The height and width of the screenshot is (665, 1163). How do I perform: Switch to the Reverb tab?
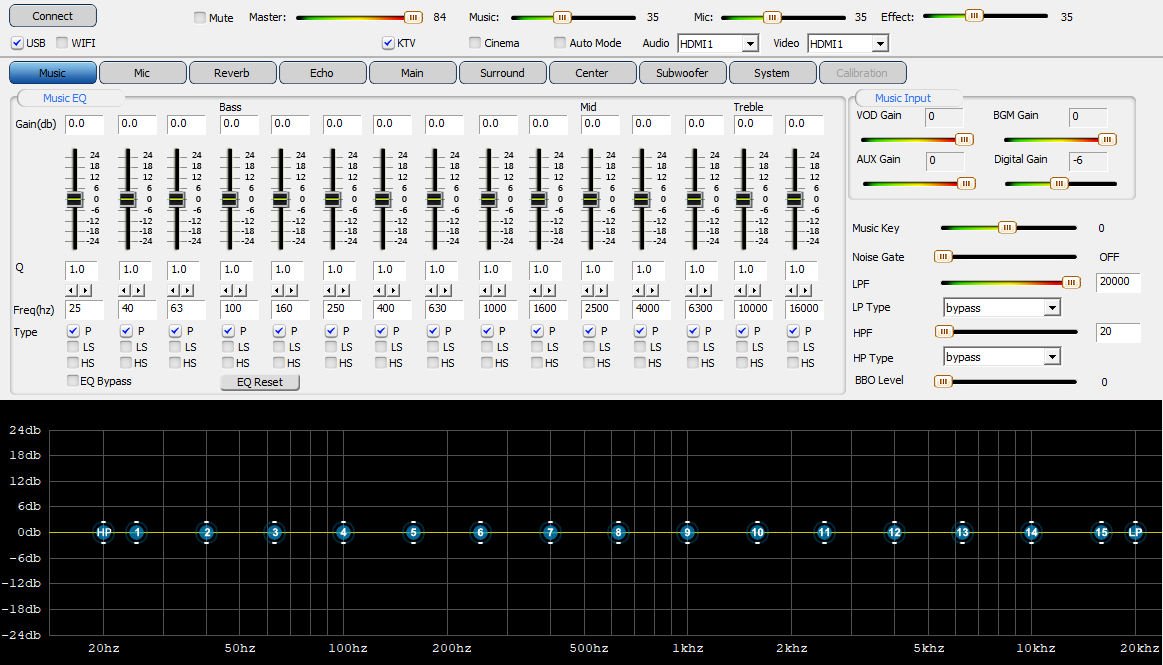point(231,73)
